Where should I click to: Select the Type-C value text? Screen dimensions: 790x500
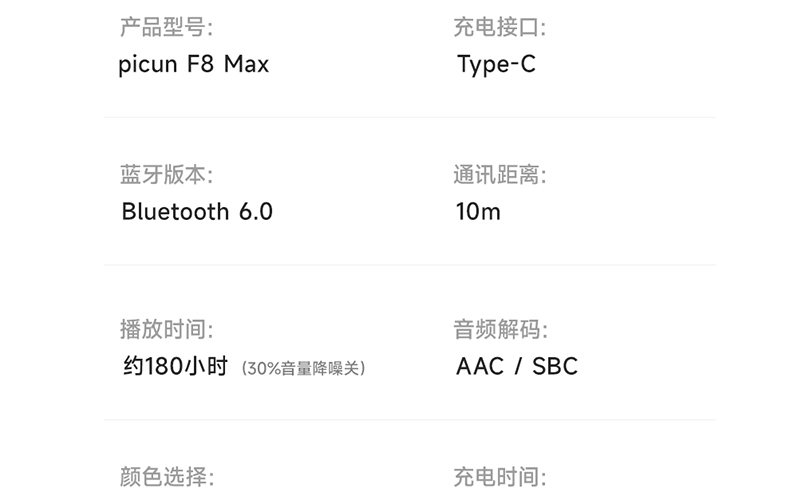pyautogui.click(x=496, y=65)
